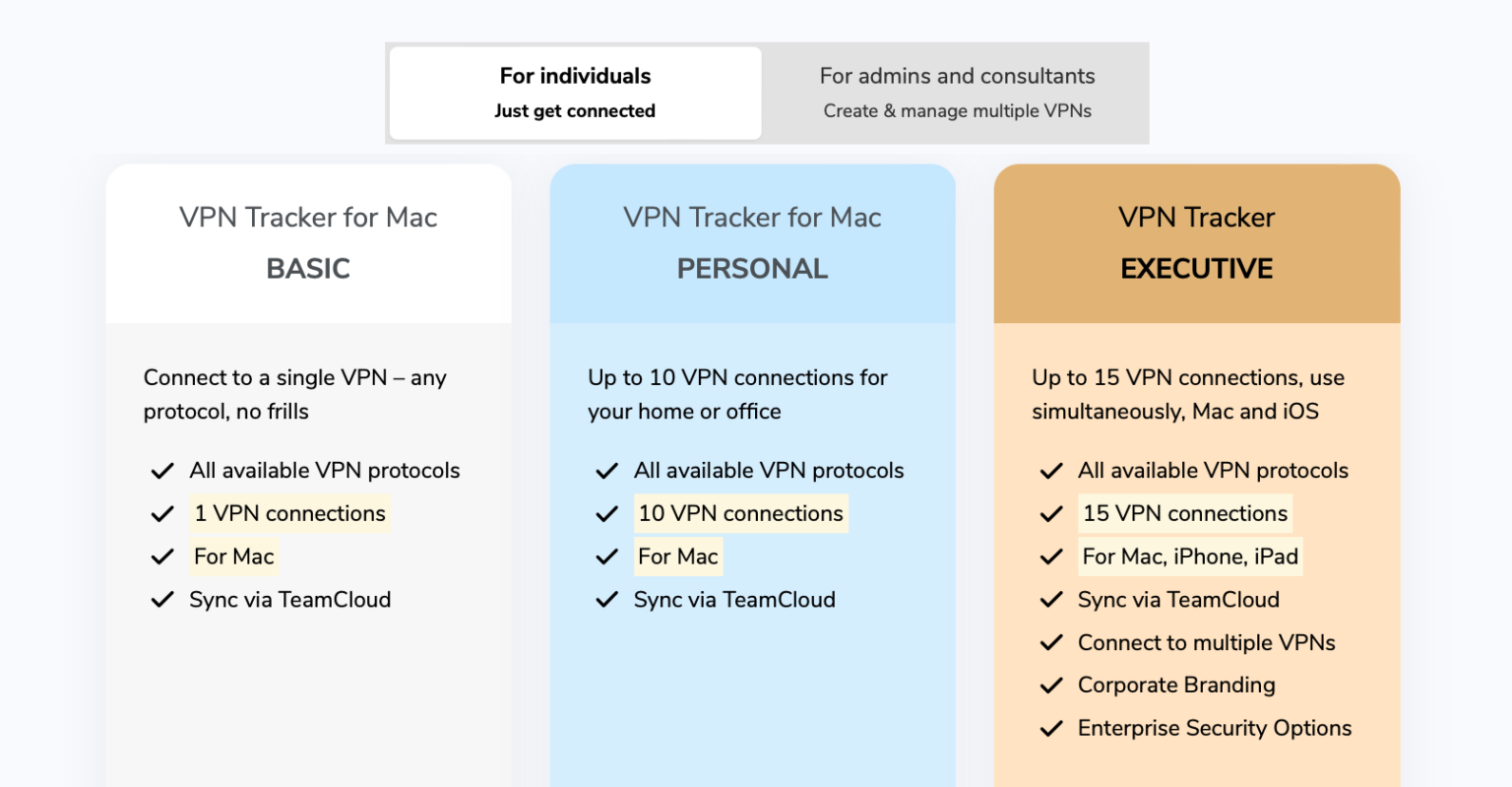1512x787 pixels.
Task: Switch to "For admins and consultants" tab
Action: (956, 92)
